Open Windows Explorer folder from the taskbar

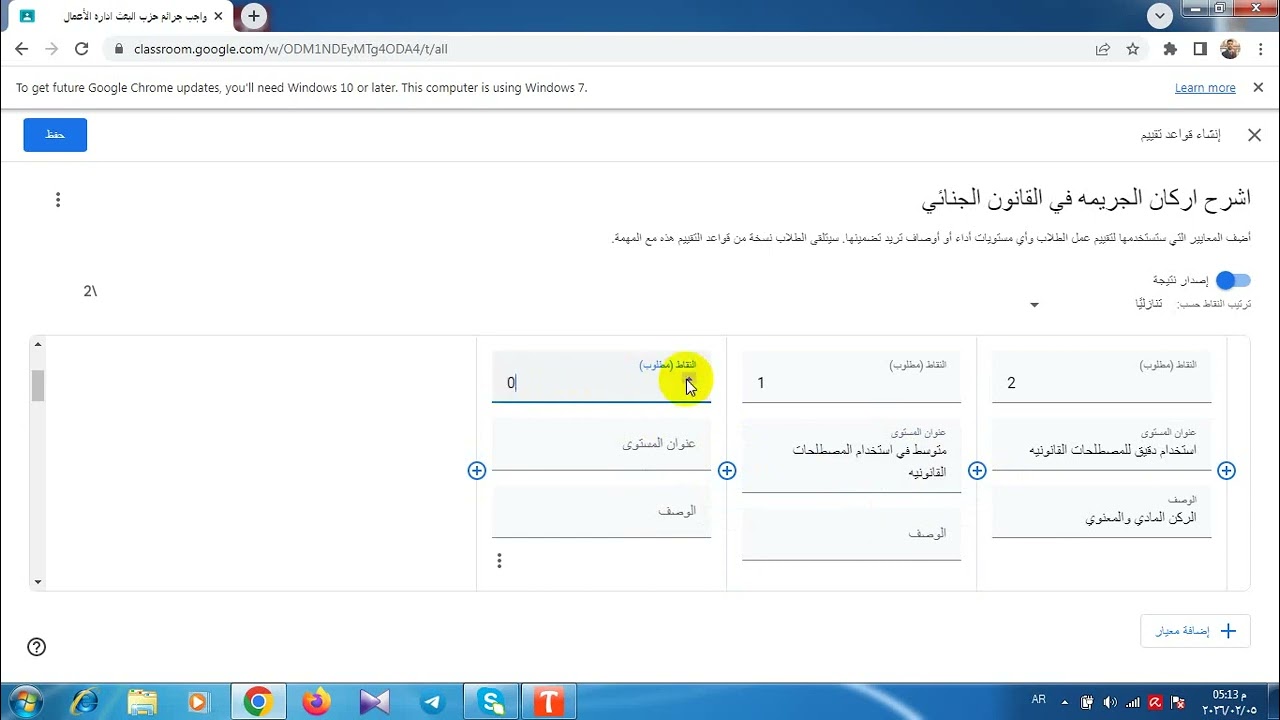click(x=142, y=702)
